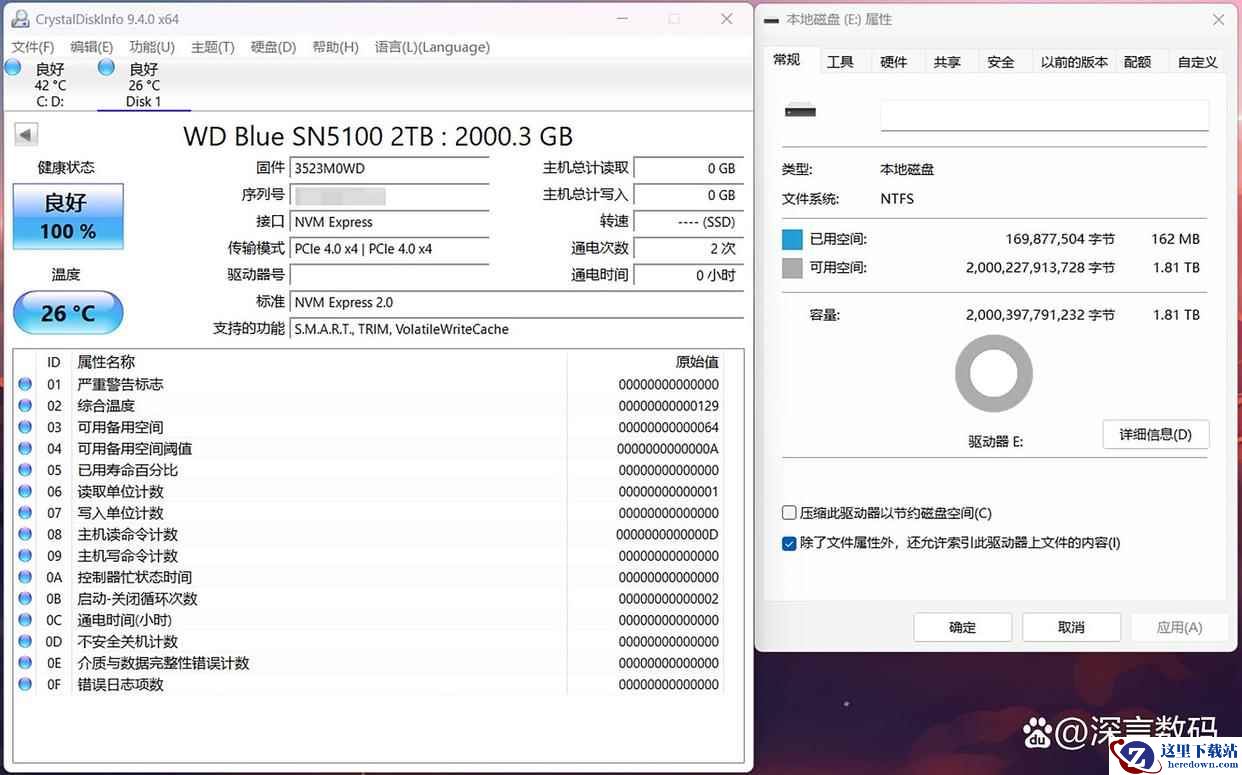Switch to the 工具 tab
The width and height of the screenshot is (1242, 775).
coord(840,62)
